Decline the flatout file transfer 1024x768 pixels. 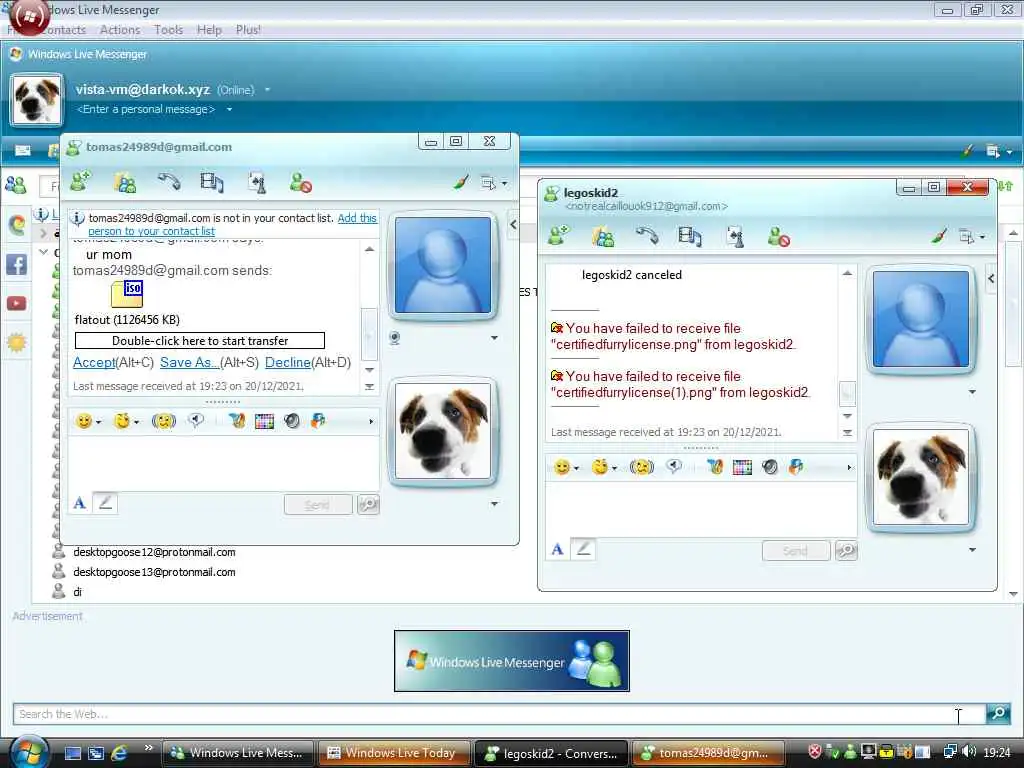point(287,362)
